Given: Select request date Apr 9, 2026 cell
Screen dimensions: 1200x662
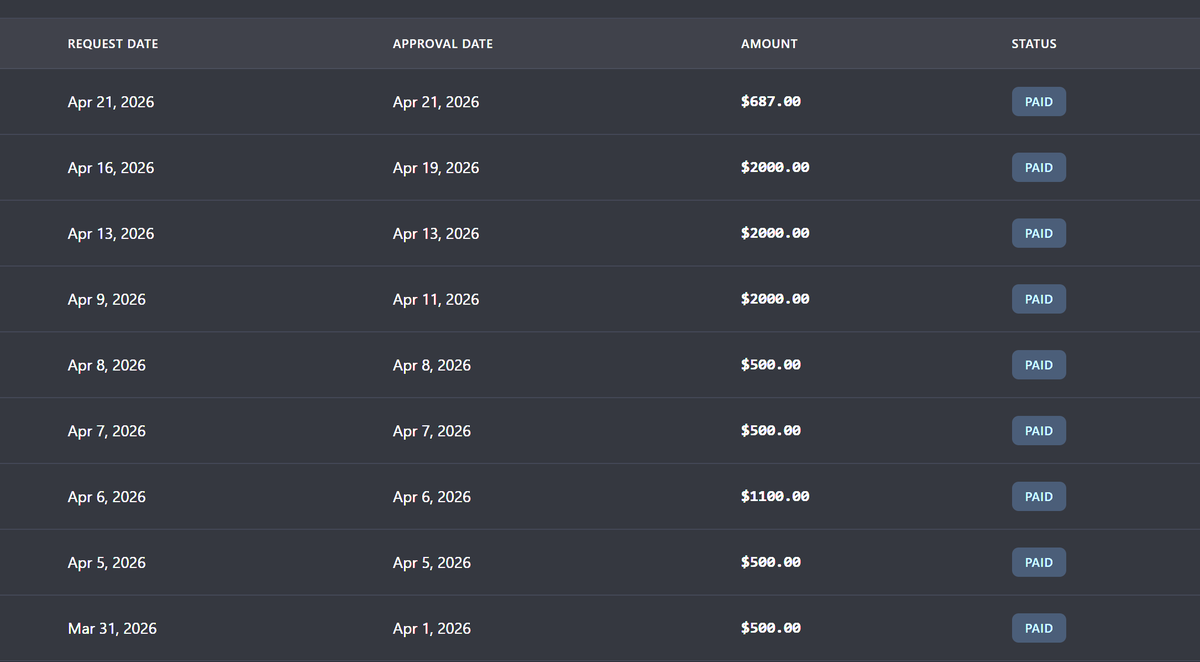Looking at the screenshot, I should tap(107, 300).
